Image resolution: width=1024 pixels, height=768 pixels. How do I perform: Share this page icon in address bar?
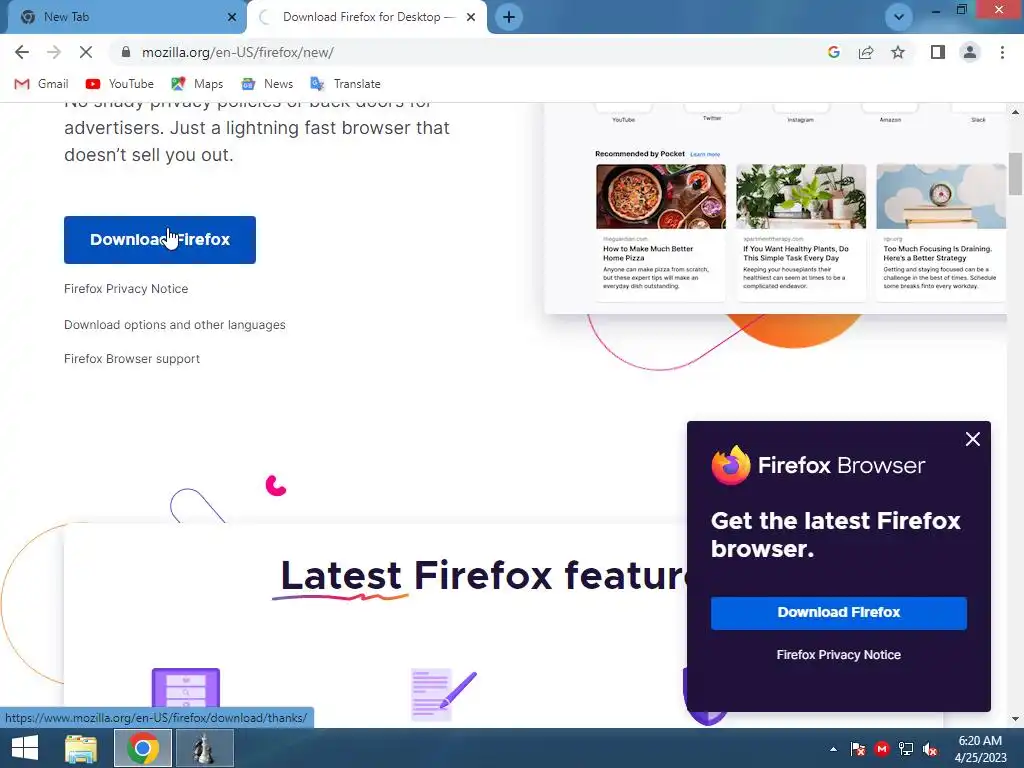[x=866, y=52]
